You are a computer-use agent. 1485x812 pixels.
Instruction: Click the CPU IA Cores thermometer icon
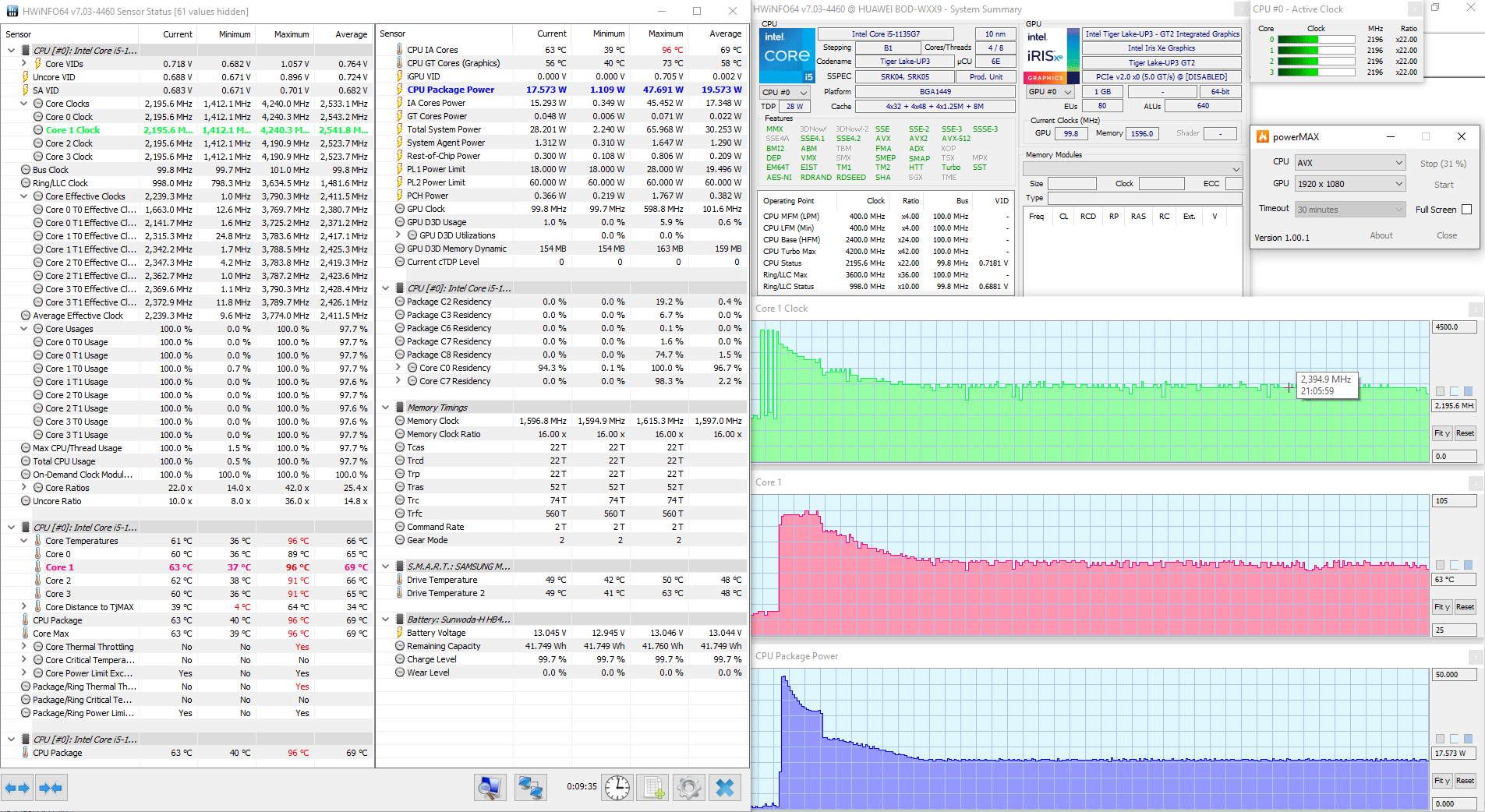click(399, 50)
